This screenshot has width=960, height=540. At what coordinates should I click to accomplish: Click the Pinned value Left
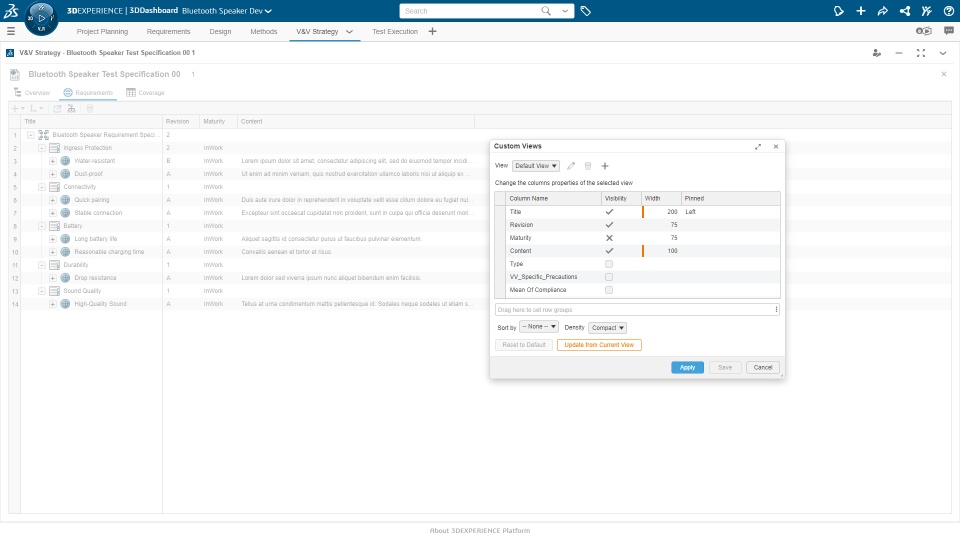[691, 212]
